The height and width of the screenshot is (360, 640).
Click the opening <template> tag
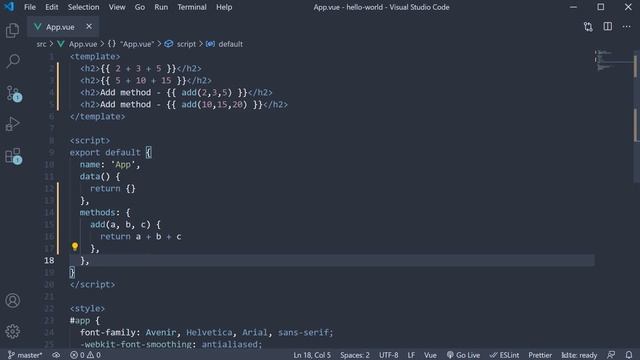coord(95,57)
